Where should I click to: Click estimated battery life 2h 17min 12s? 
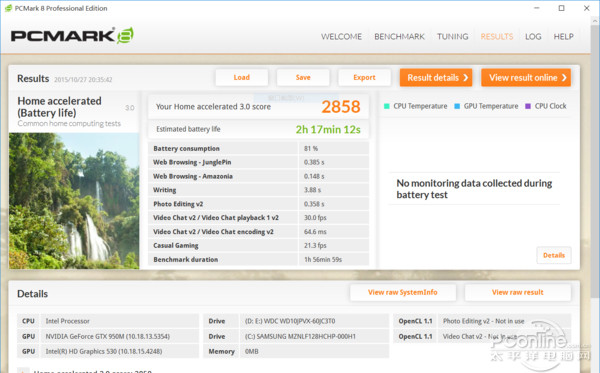click(x=328, y=130)
